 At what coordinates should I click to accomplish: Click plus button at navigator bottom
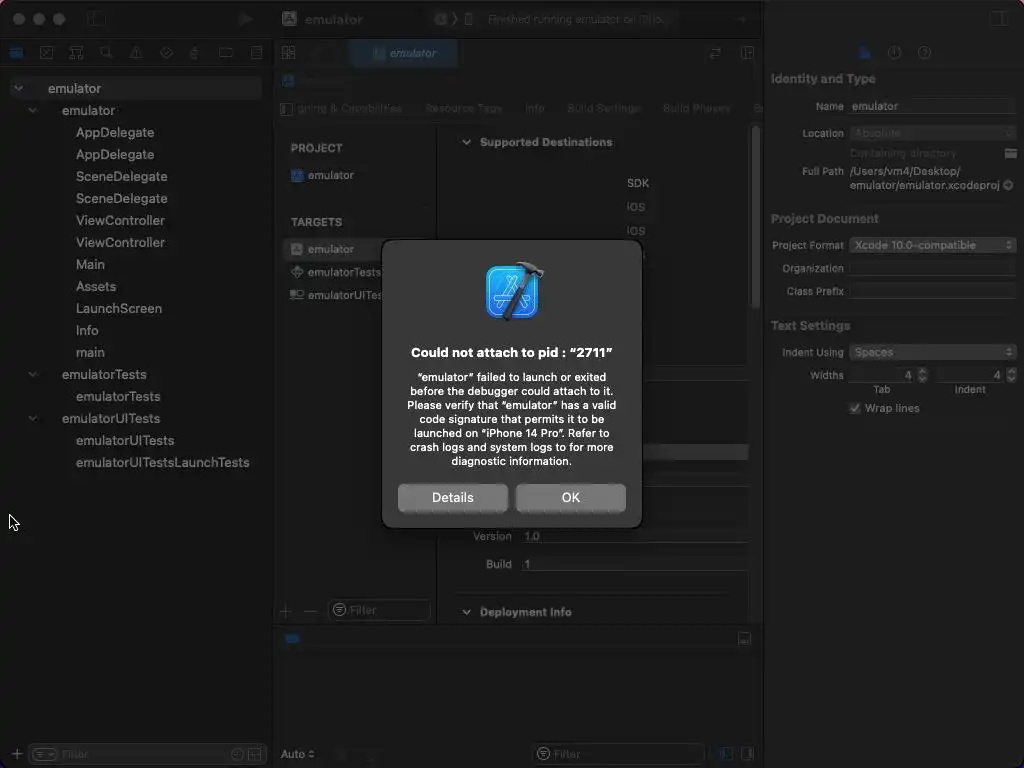17,754
